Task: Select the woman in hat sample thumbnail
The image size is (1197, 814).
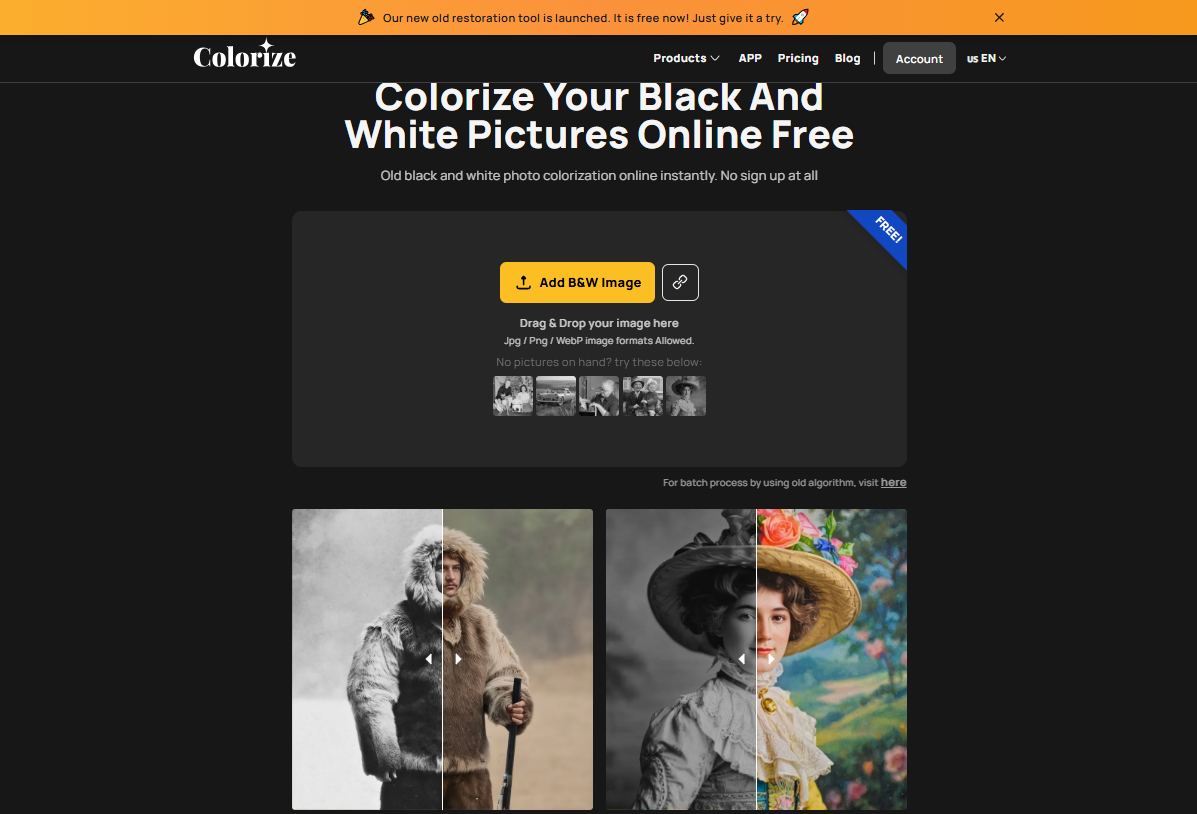Action: pyautogui.click(x=686, y=396)
